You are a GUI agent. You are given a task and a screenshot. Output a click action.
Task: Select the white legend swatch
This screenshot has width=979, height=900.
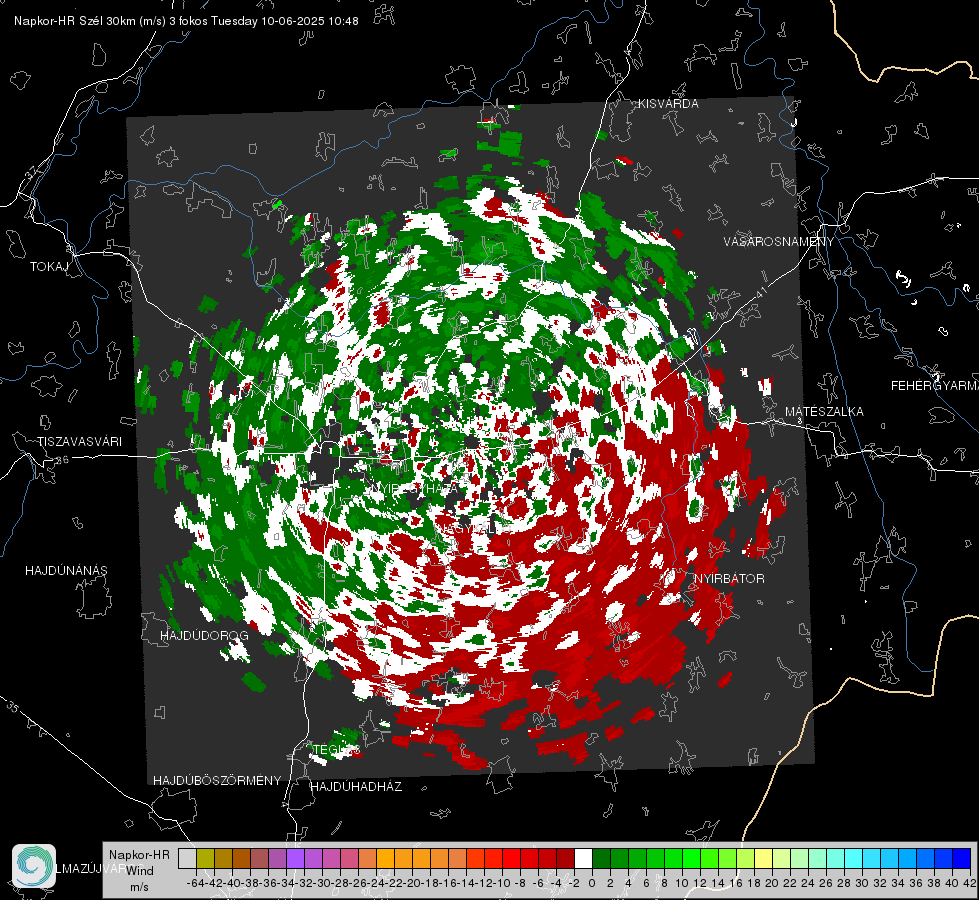583,859
